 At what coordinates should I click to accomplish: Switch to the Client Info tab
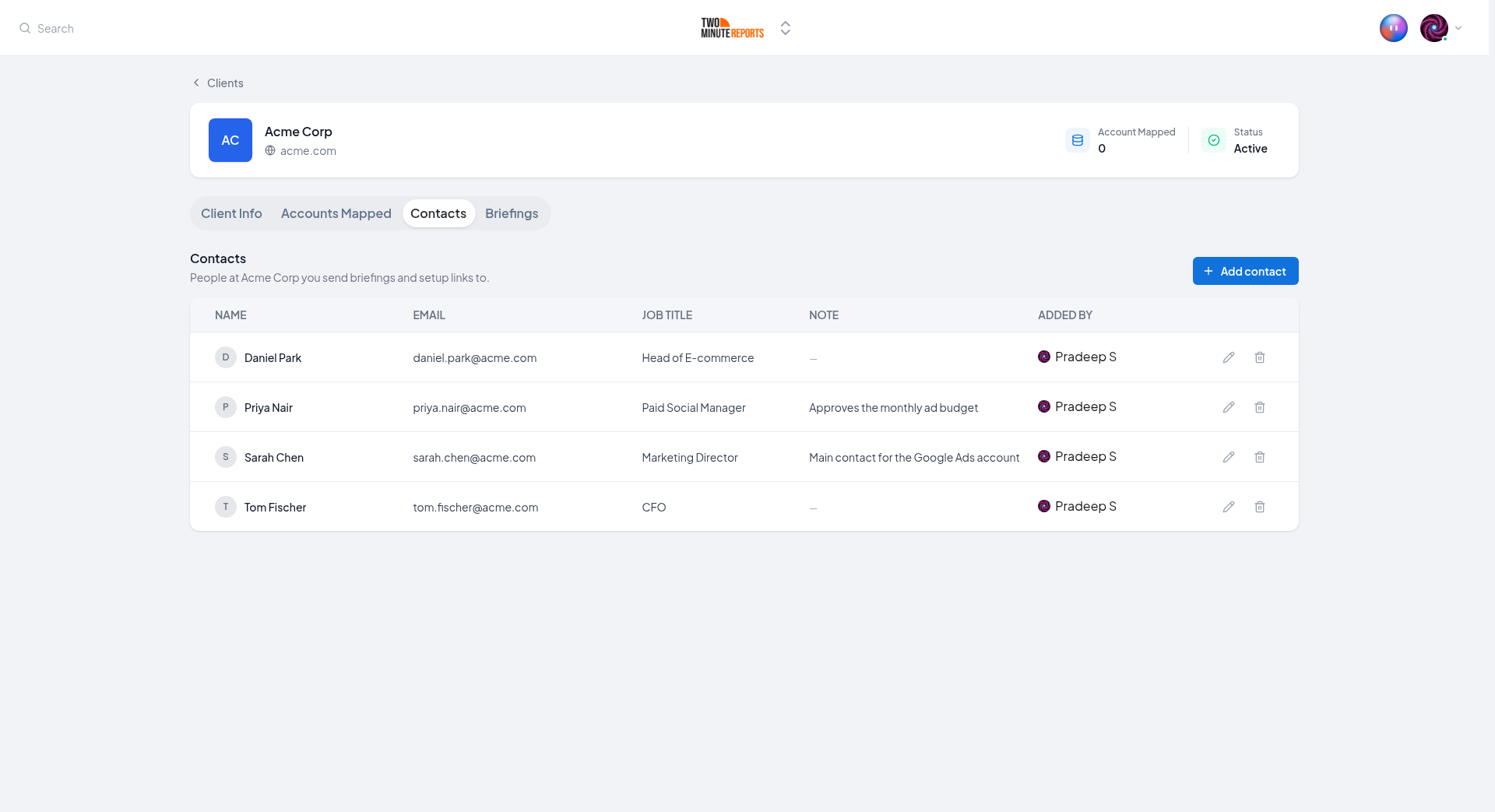[x=231, y=213]
